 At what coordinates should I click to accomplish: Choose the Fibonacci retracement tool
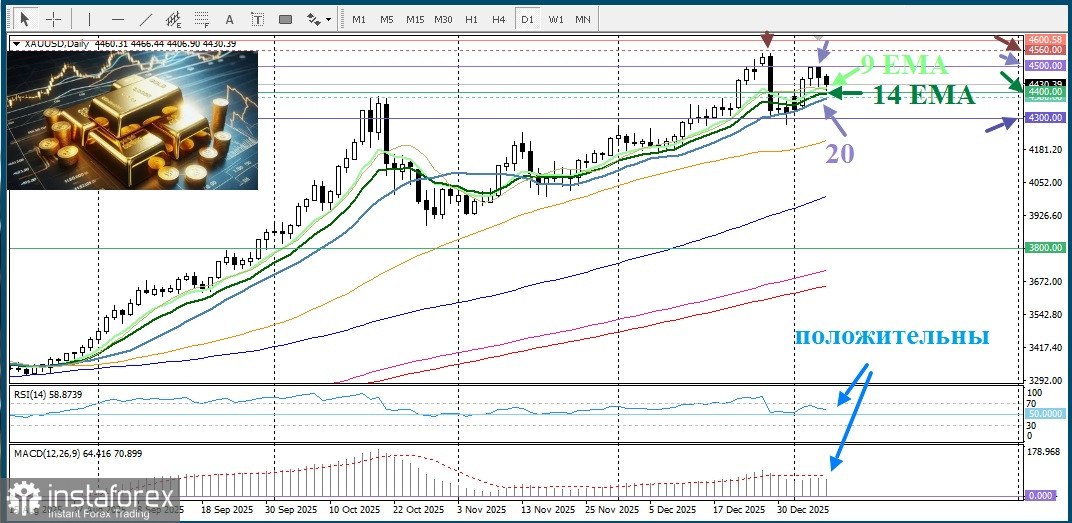coord(203,18)
